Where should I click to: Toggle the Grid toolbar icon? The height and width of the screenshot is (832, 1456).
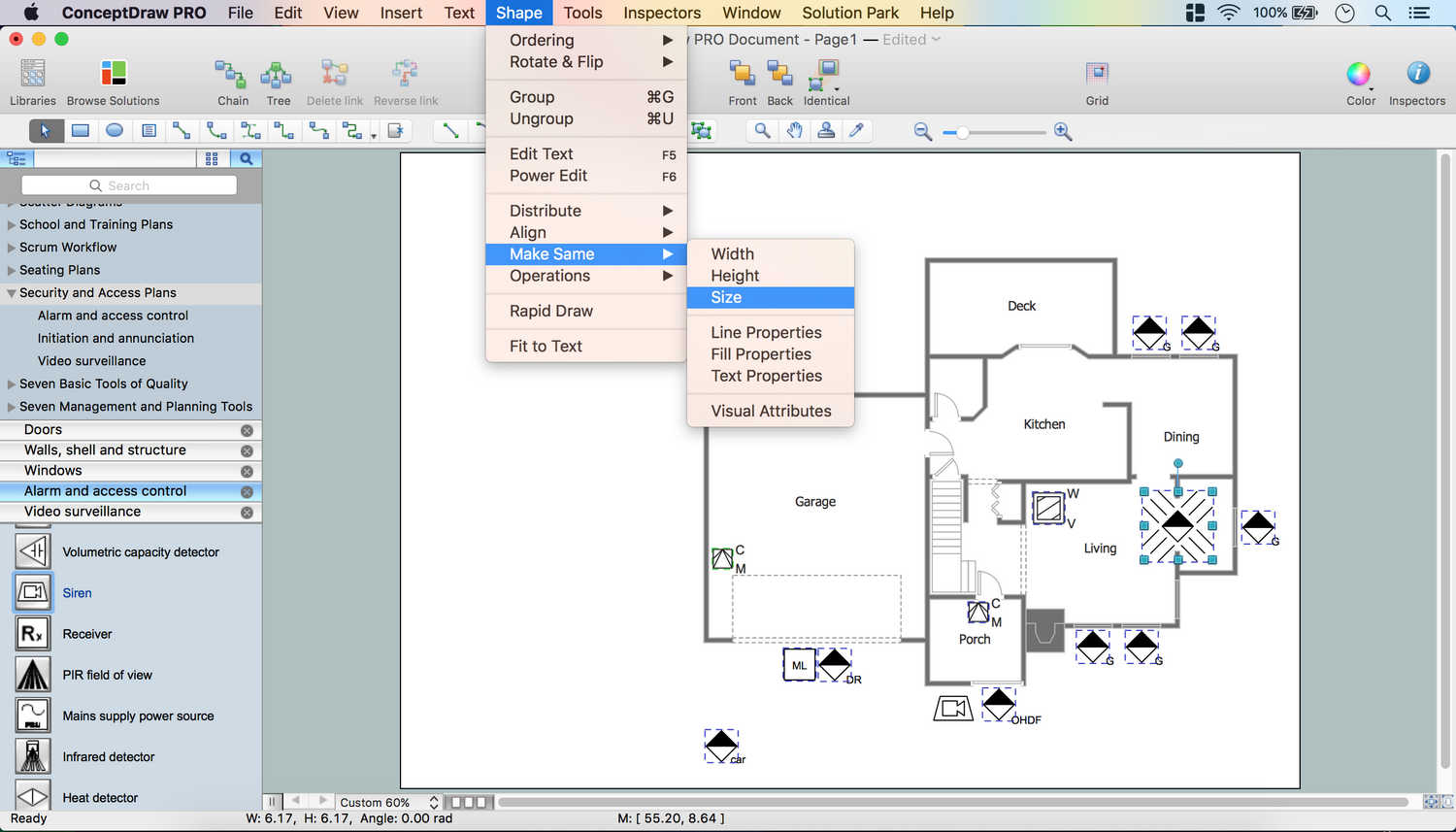[x=1097, y=75]
